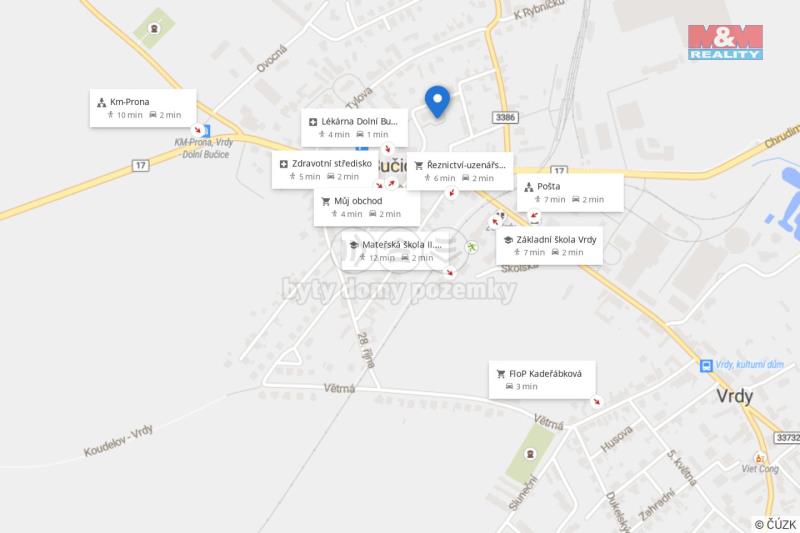This screenshot has width=800, height=533.
Task: Click the Vrdy town label
Action: (735, 396)
